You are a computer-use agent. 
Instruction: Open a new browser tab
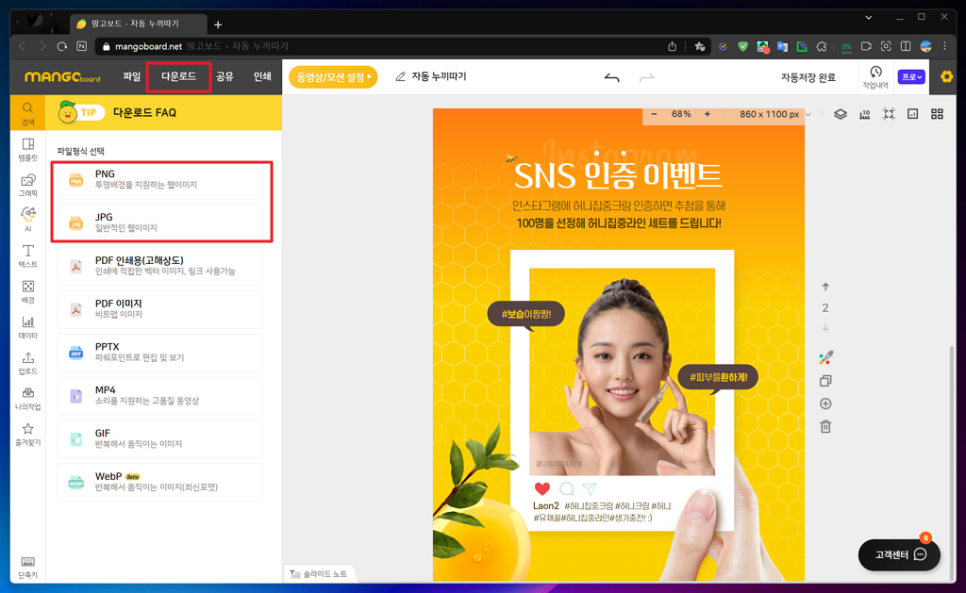(x=217, y=25)
